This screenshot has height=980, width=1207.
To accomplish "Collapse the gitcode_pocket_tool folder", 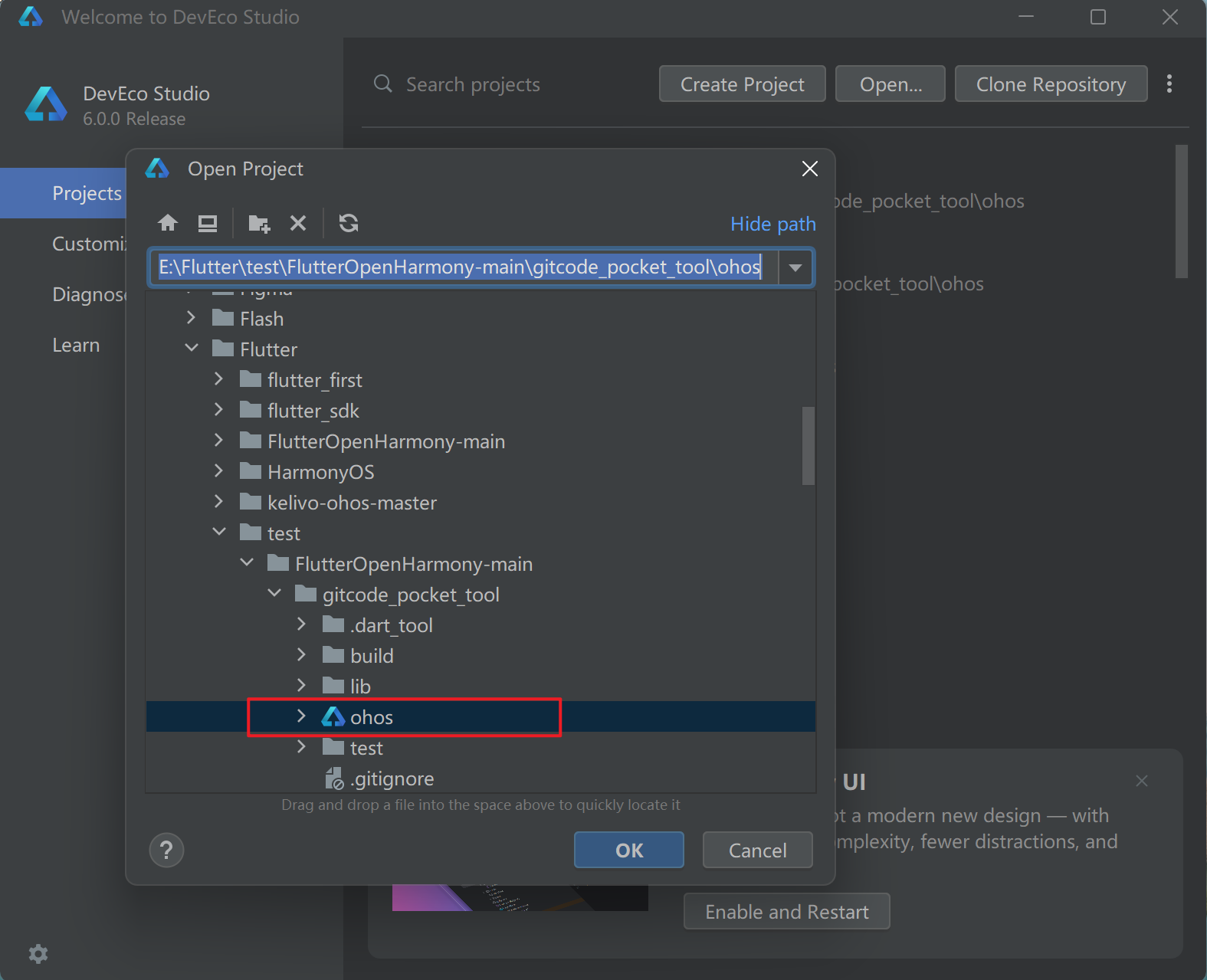I will coord(274,594).
